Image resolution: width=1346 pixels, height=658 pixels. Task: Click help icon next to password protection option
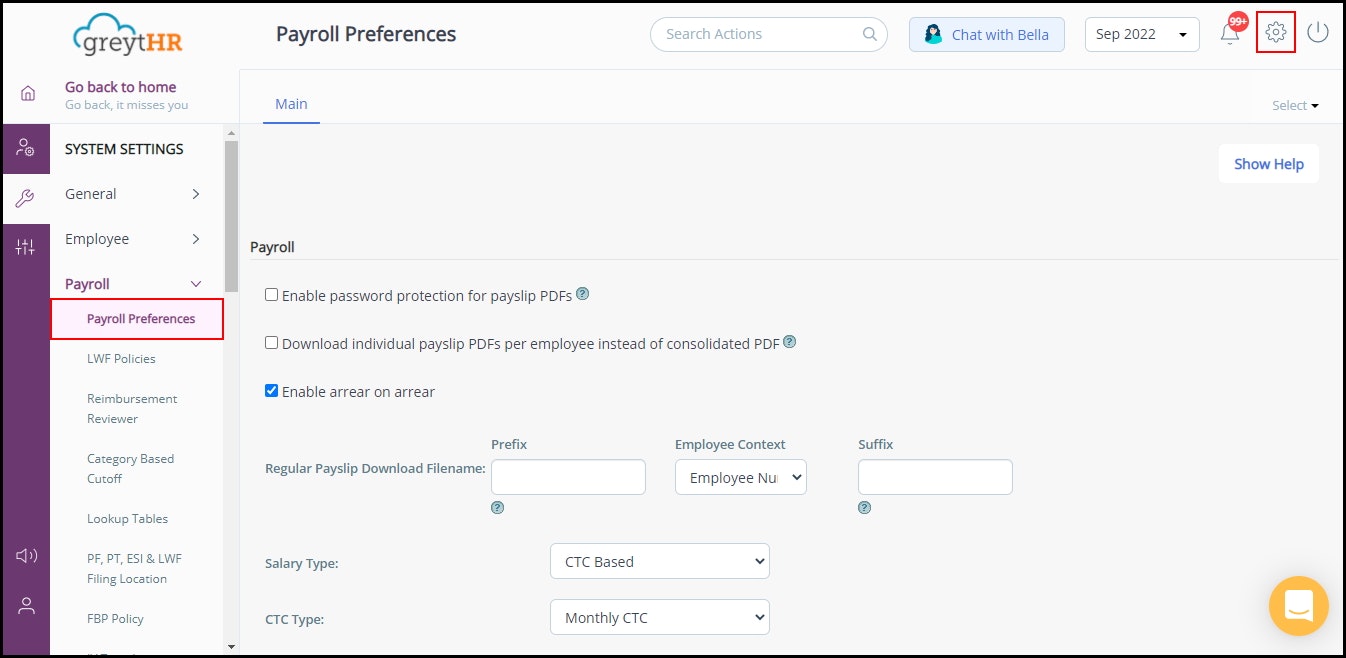click(x=582, y=294)
